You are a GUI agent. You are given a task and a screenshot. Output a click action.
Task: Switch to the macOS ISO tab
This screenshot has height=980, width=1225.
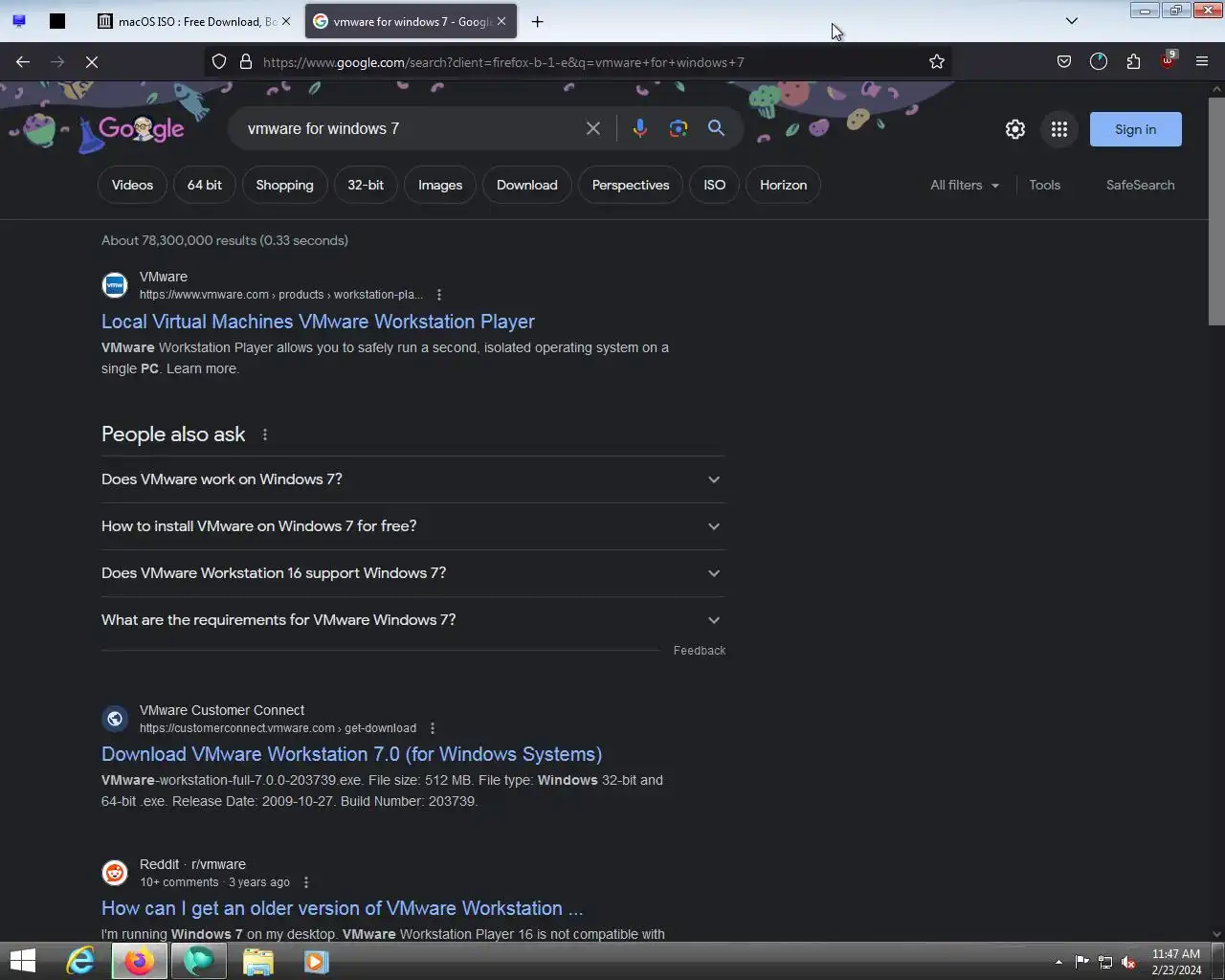coord(196,21)
